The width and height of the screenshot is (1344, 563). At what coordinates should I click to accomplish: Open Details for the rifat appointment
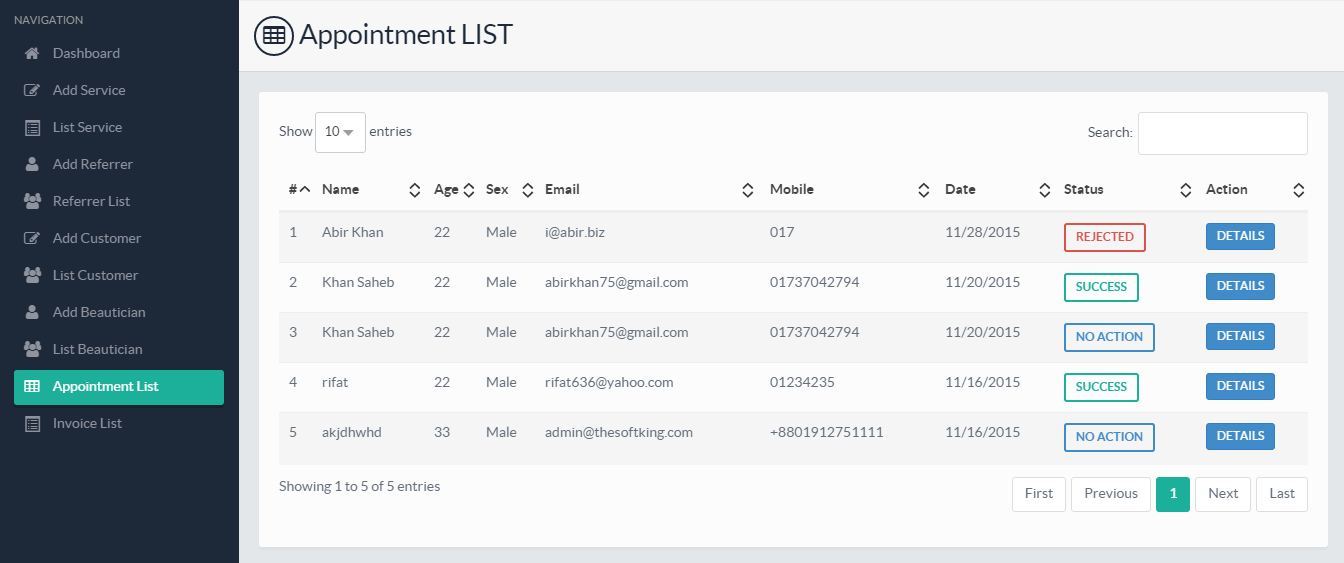1240,386
